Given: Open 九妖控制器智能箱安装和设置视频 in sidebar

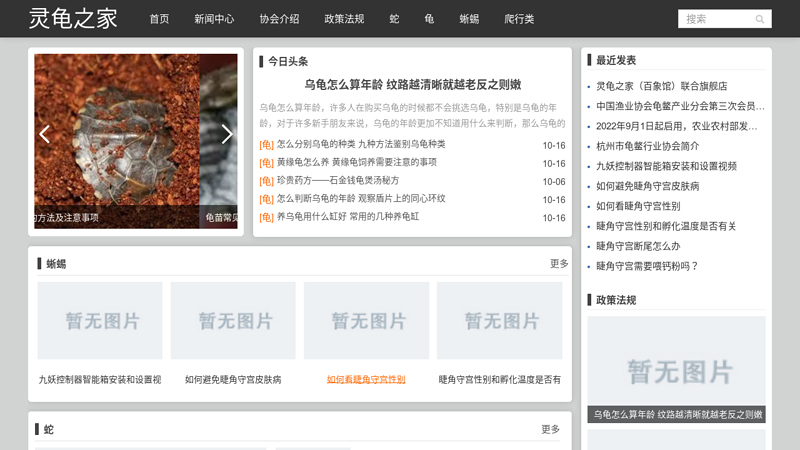Looking at the screenshot, I should tap(666, 166).
